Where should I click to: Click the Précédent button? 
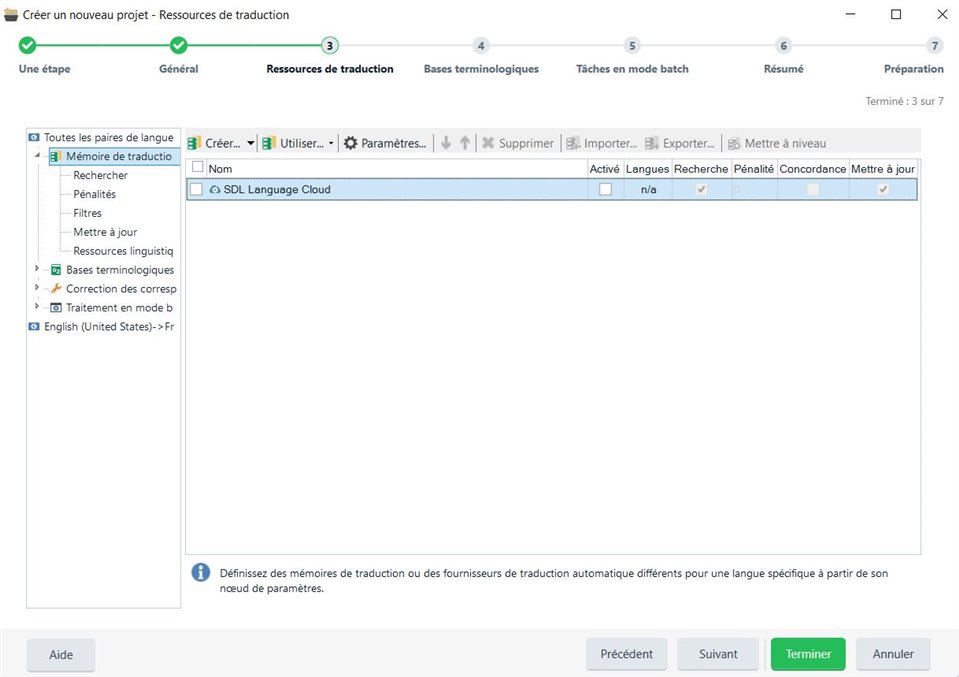626,654
